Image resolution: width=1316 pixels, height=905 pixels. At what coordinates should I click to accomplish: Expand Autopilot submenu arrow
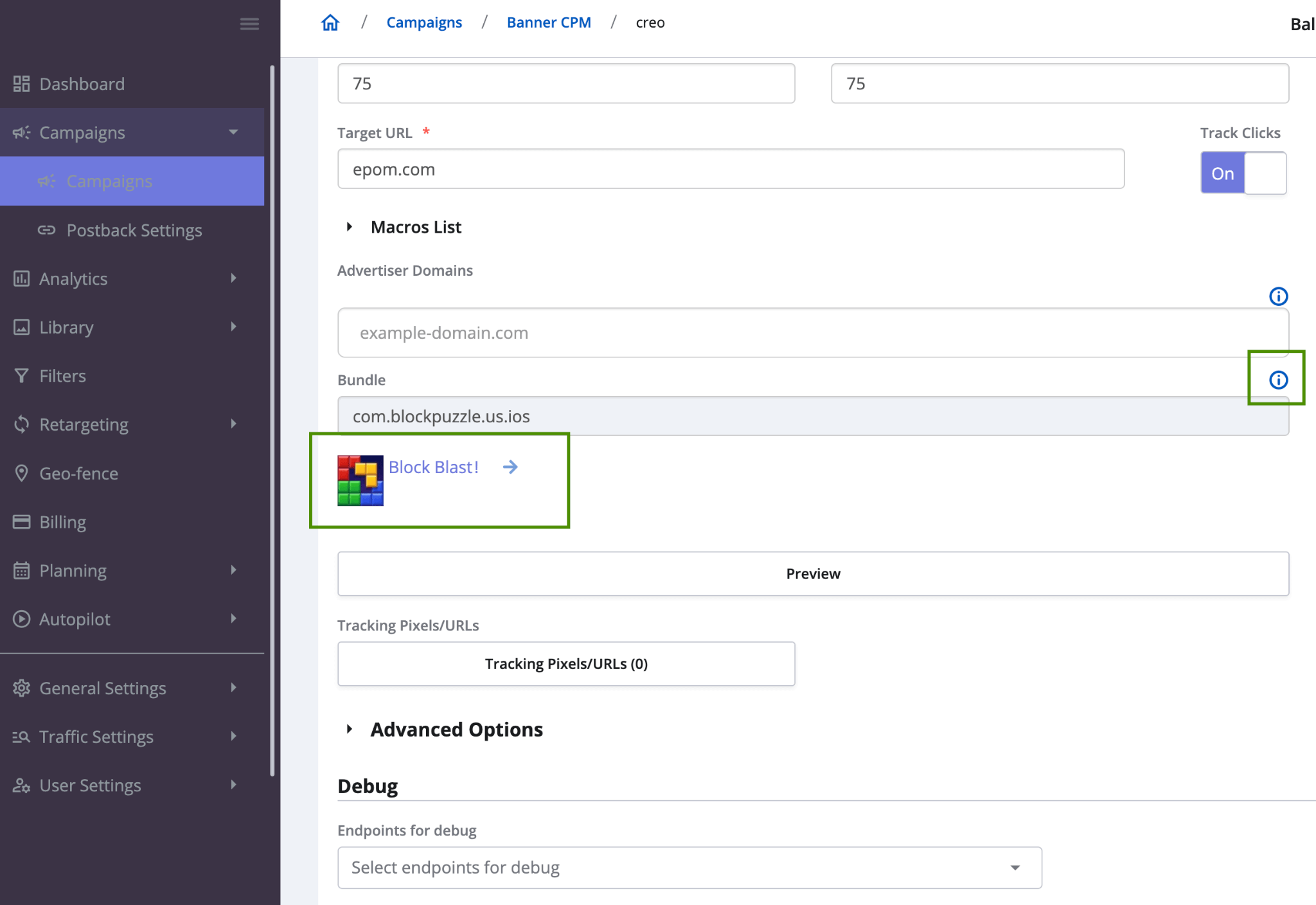point(233,618)
